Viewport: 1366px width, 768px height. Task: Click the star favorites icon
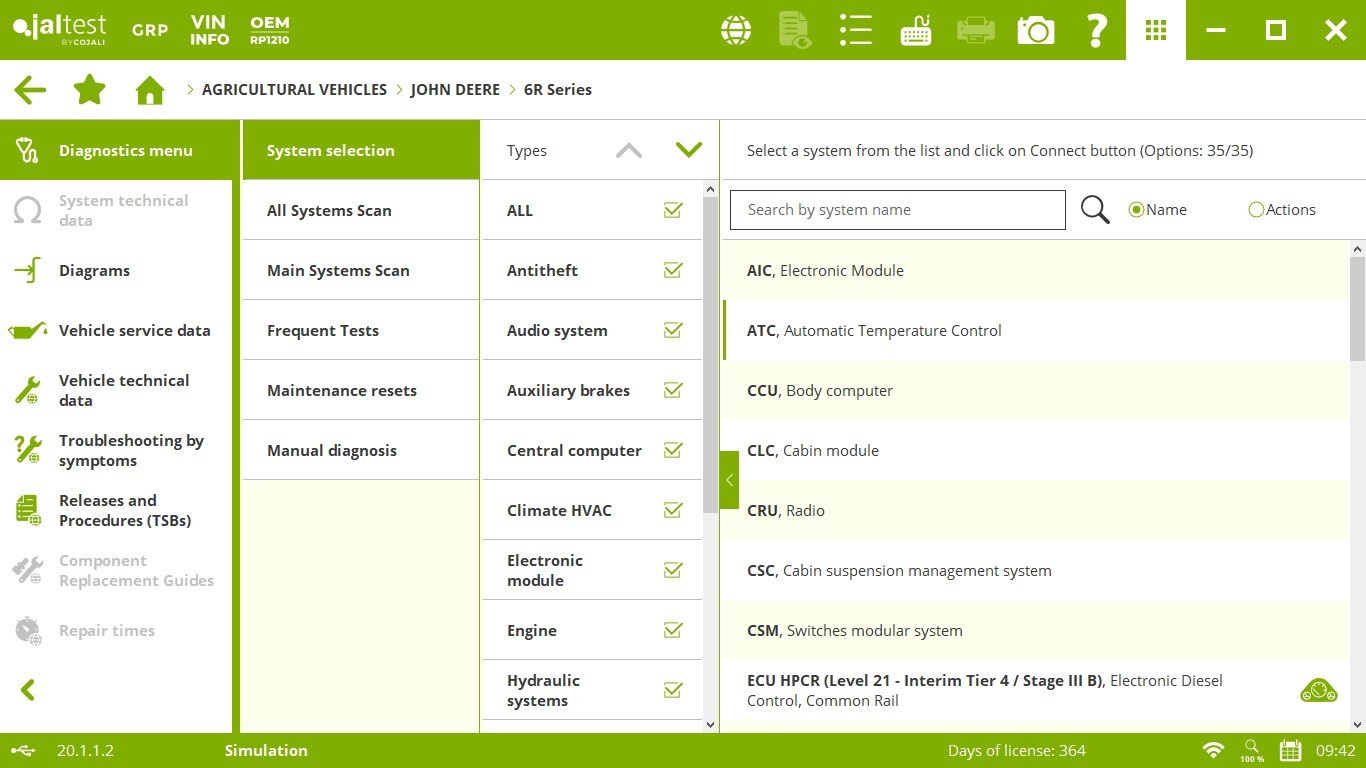(x=90, y=90)
